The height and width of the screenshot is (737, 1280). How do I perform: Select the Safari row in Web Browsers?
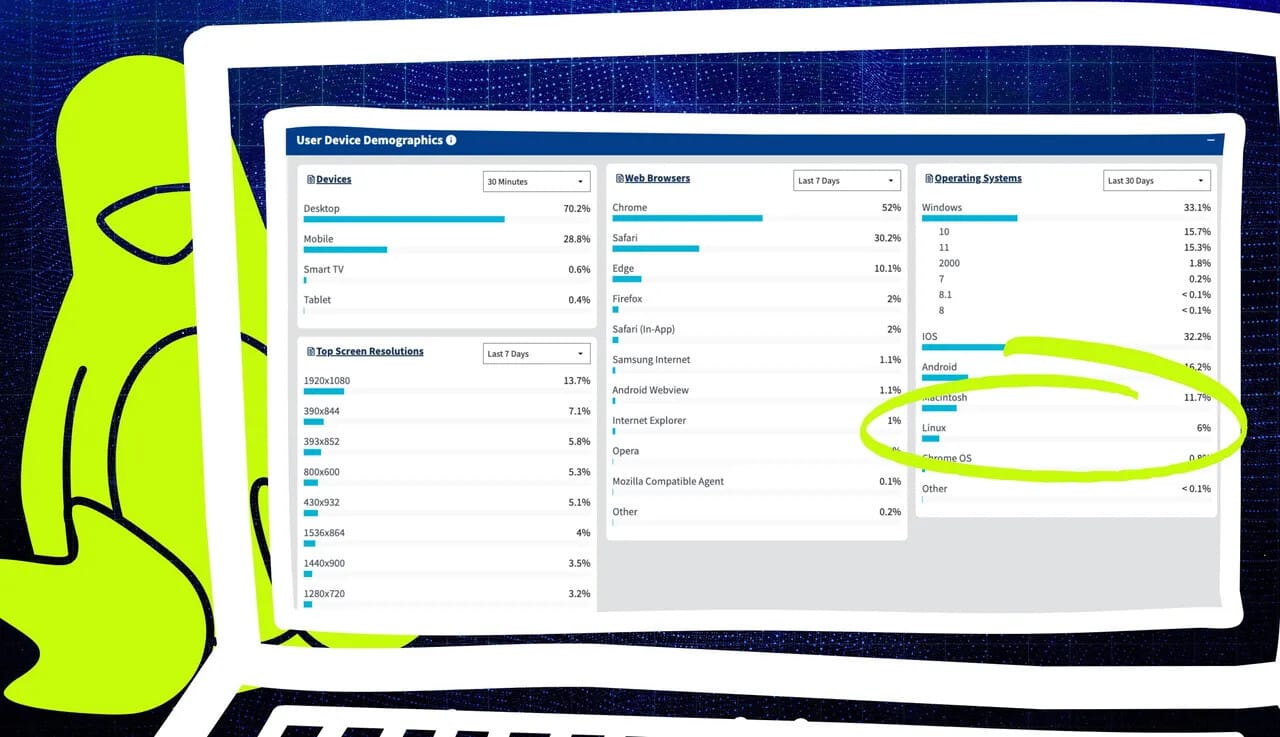click(756, 242)
